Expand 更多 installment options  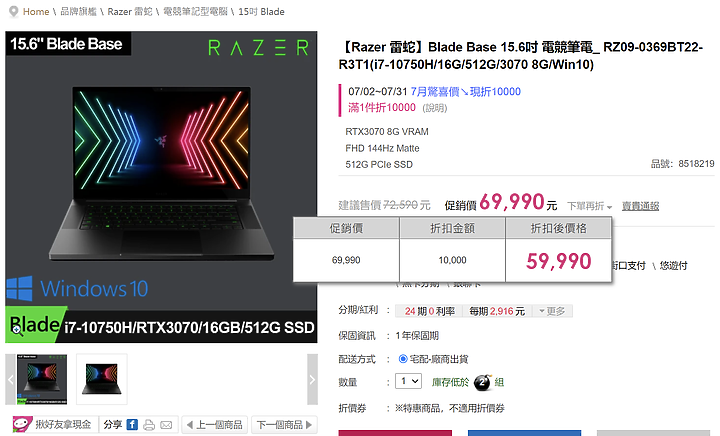tap(552, 311)
